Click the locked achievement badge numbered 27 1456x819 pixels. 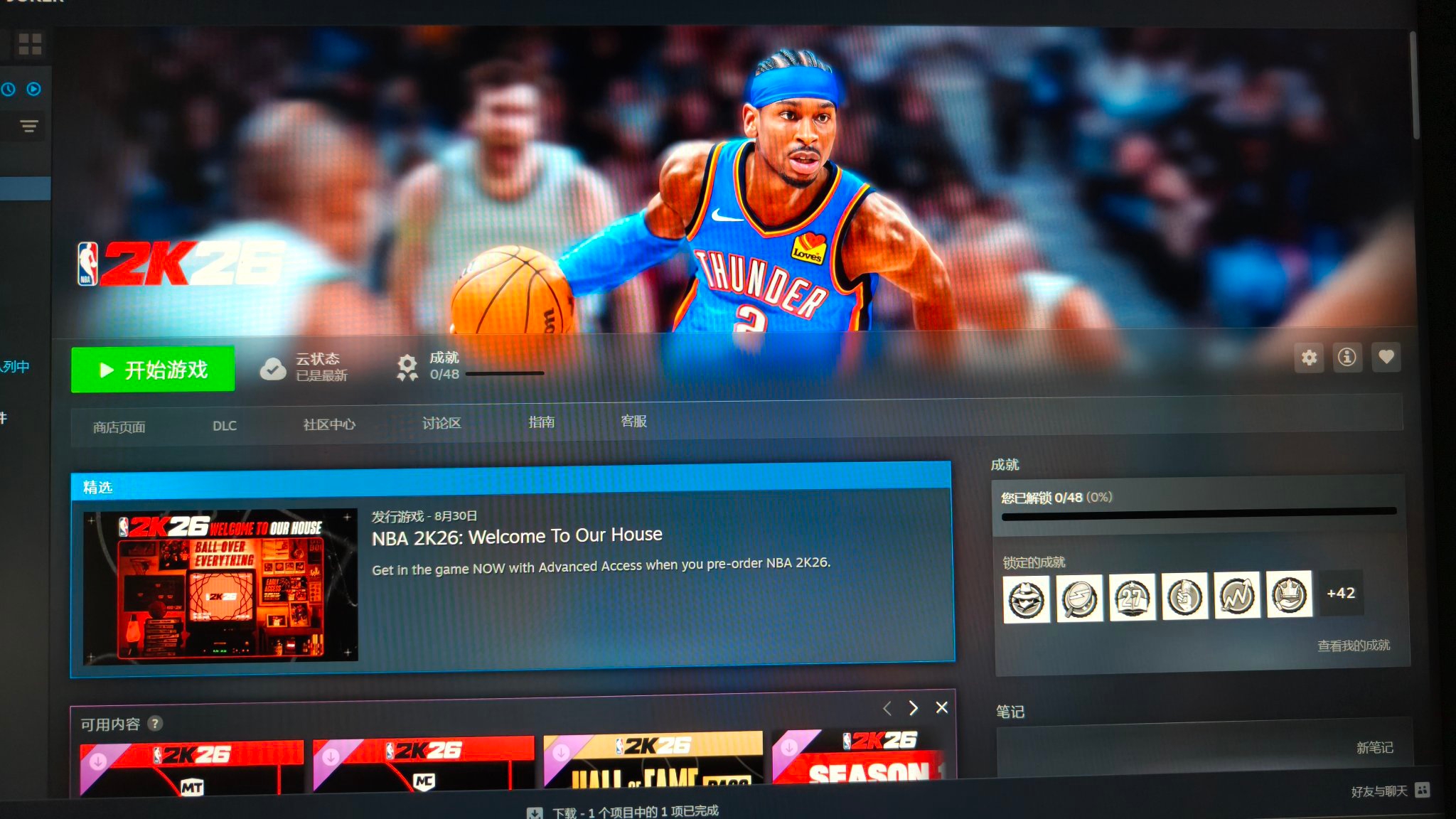pos(1131,597)
